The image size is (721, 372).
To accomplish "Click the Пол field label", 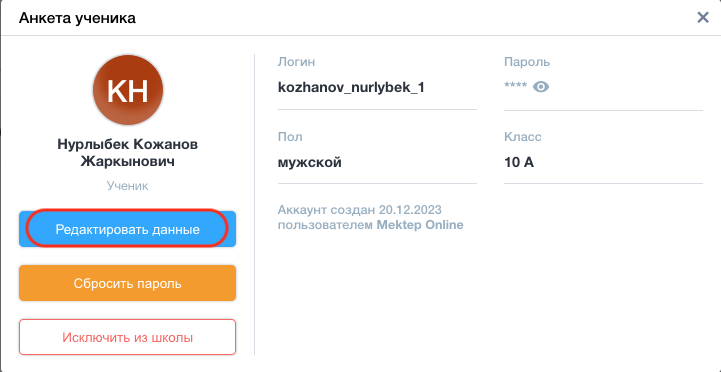I will pyautogui.click(x=290, y=137).
